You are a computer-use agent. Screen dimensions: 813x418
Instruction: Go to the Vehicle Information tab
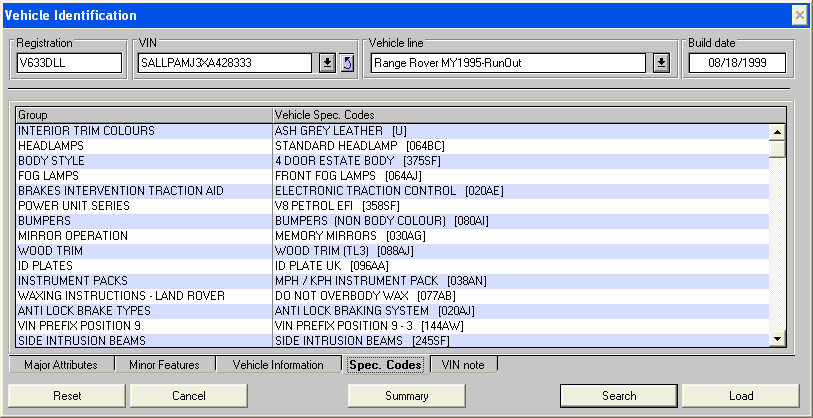(278, 365)
